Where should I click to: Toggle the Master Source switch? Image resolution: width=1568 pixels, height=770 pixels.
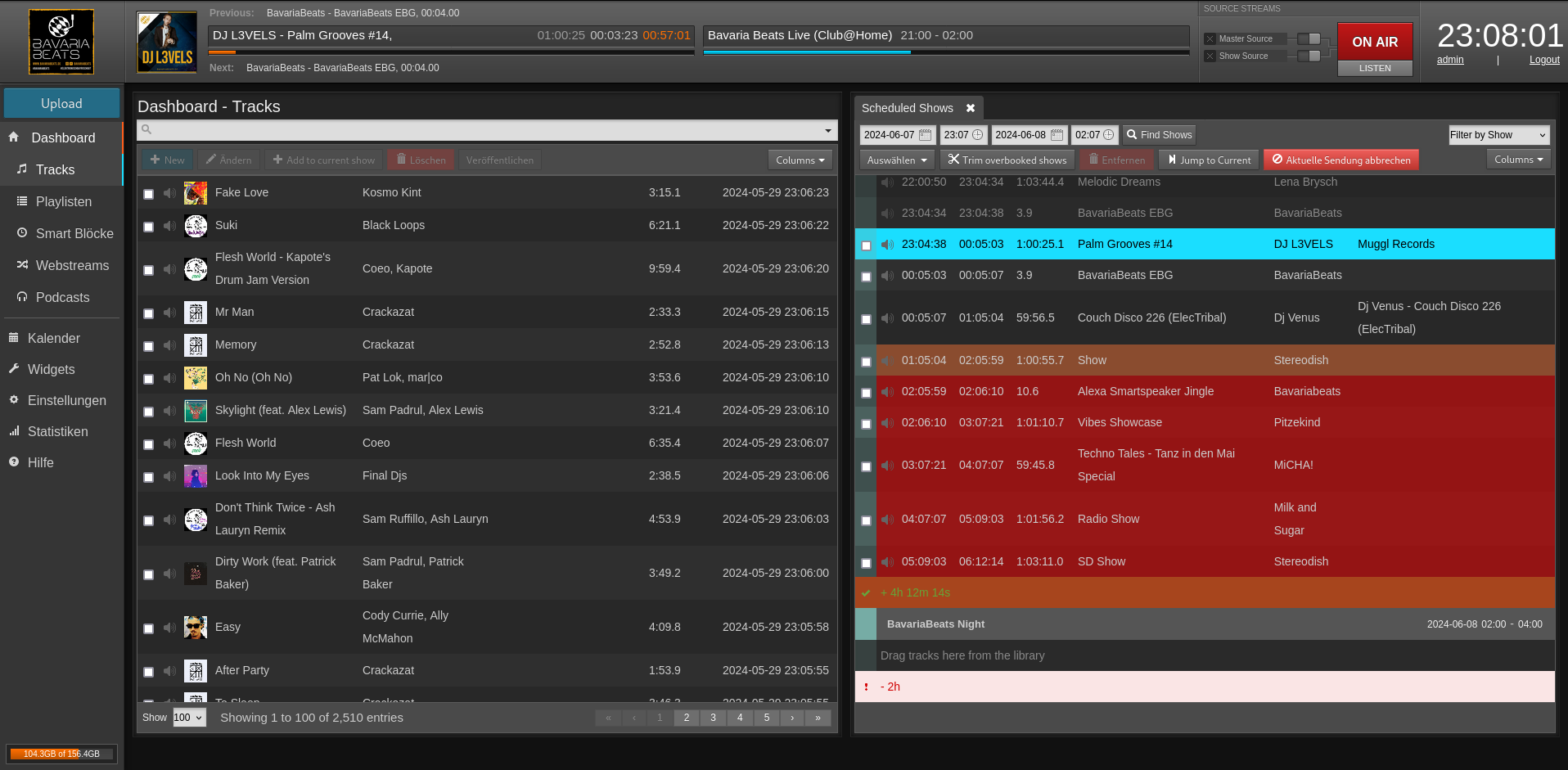(x=1309, y=38)
